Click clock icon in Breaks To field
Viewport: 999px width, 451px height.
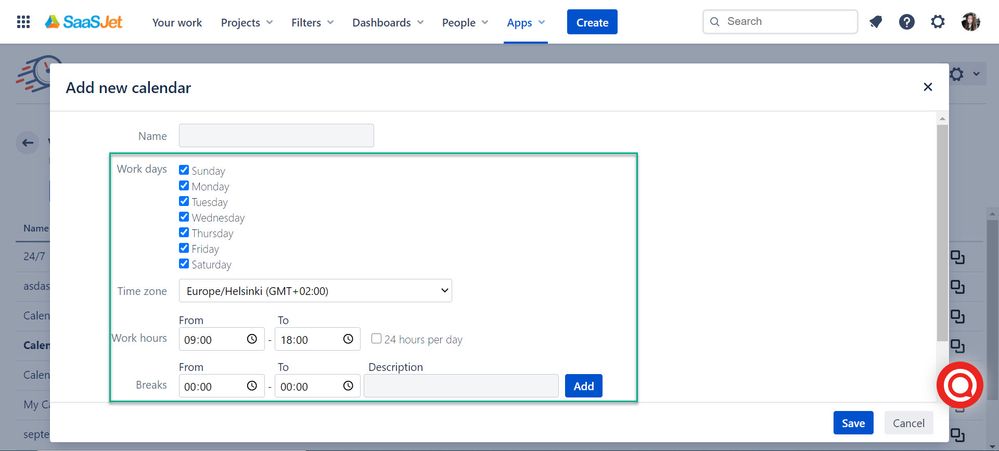[348, 386]
